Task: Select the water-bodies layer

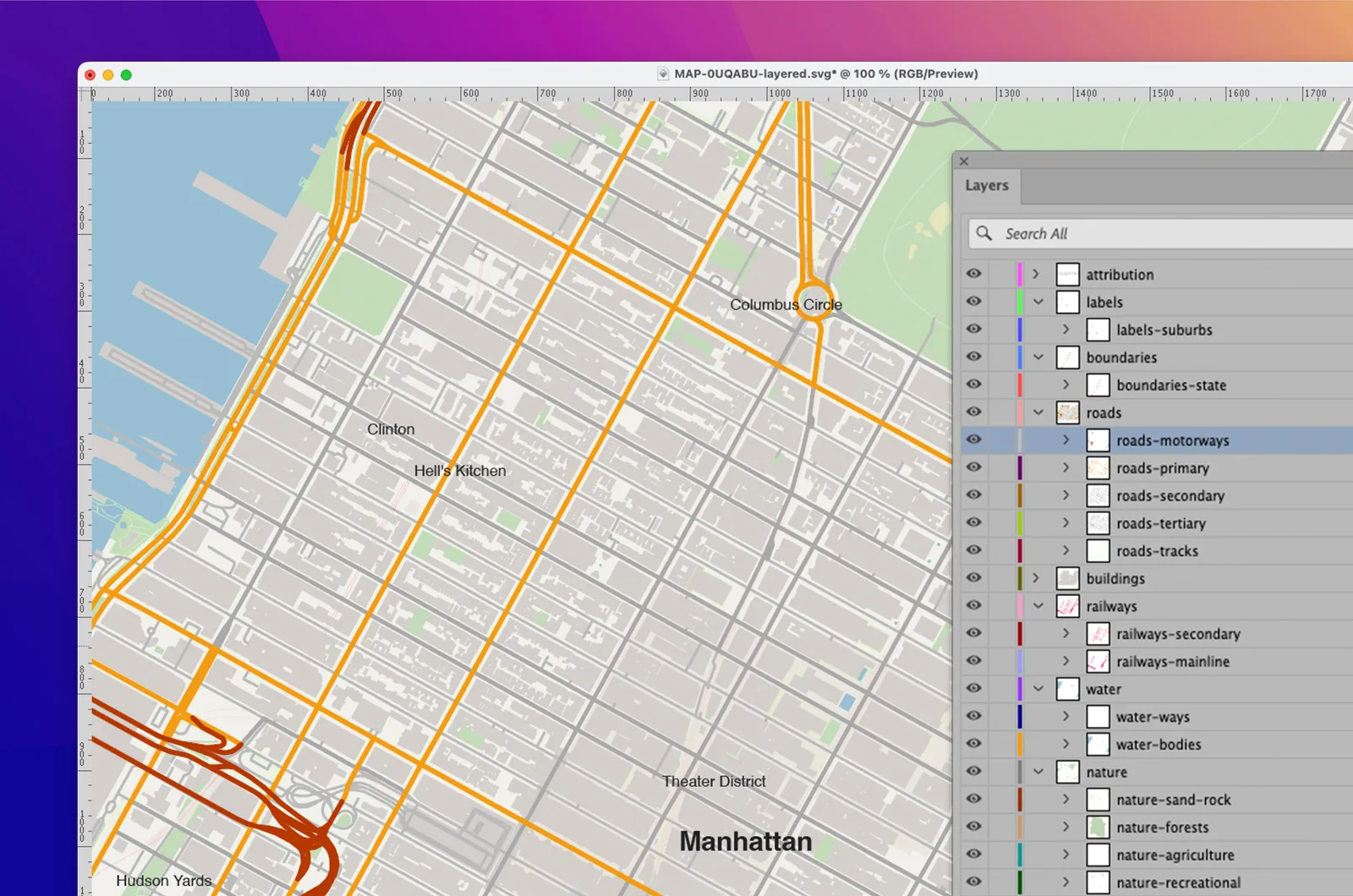Action: pos(1157,745)
